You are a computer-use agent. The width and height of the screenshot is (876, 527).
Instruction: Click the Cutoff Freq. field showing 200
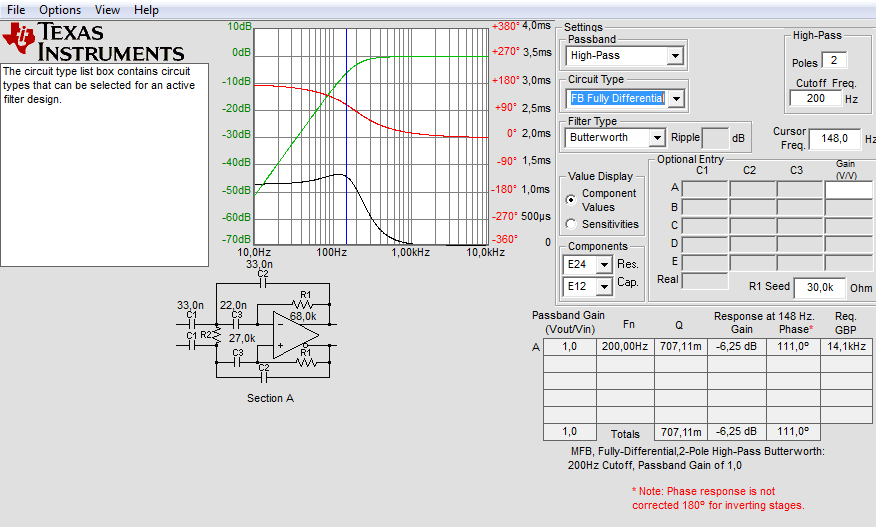pos(816,98)
